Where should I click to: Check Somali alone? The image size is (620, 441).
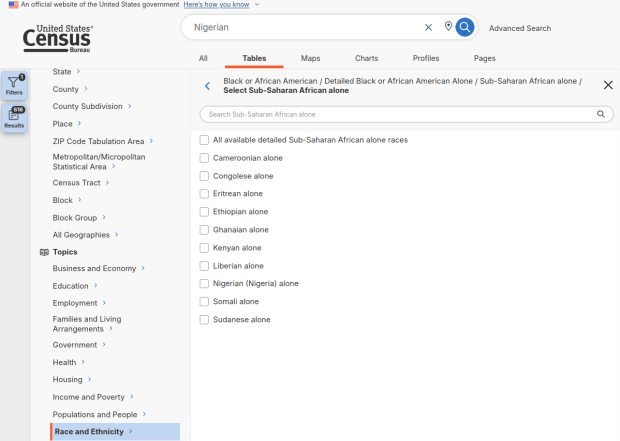click(x=204, y=302)
